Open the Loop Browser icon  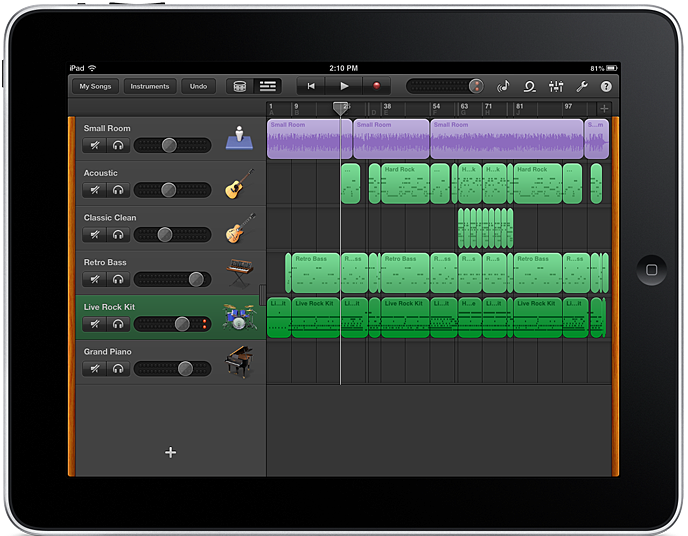[x=530, y=86]
